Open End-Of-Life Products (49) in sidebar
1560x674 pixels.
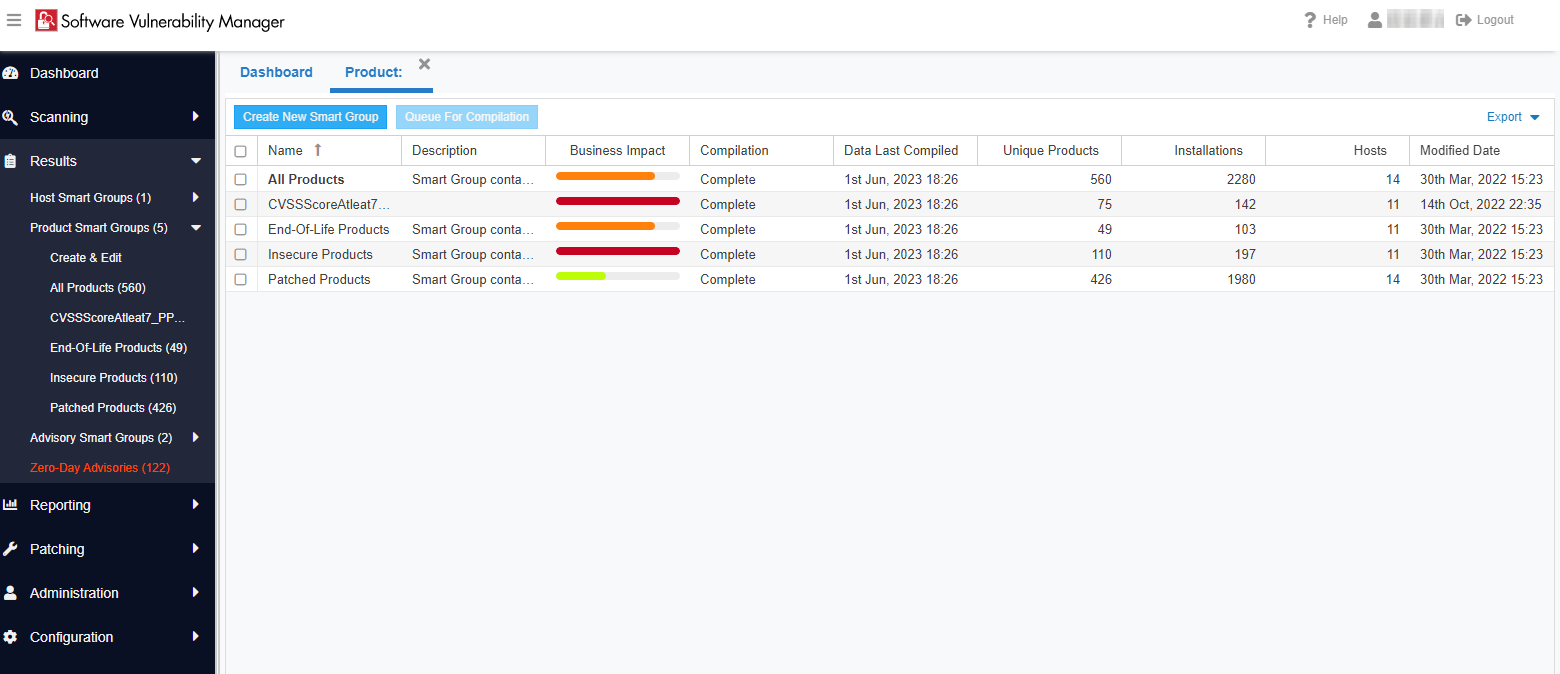click(x=118, y=348)
